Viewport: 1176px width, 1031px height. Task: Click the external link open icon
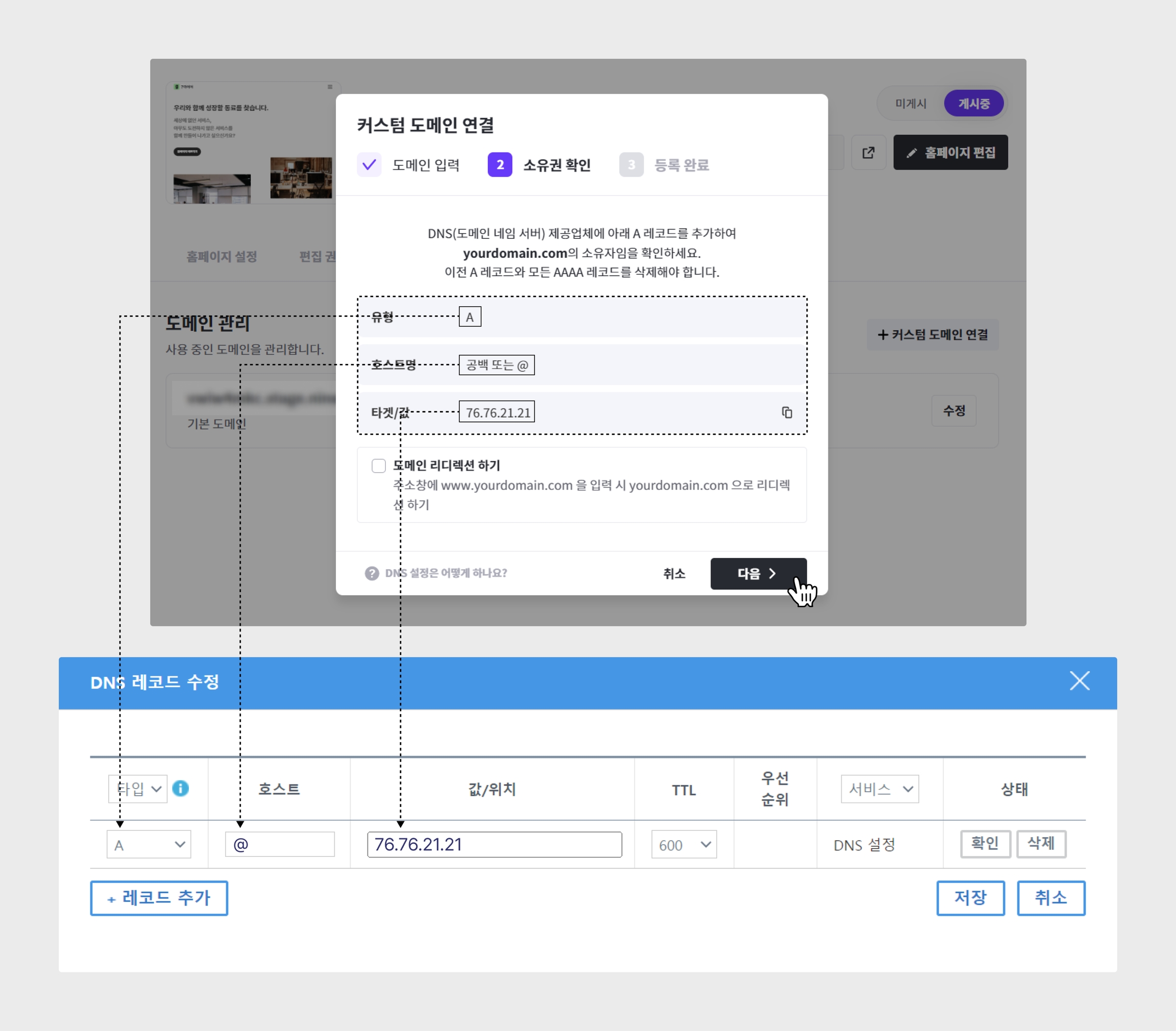pos(868,153)
